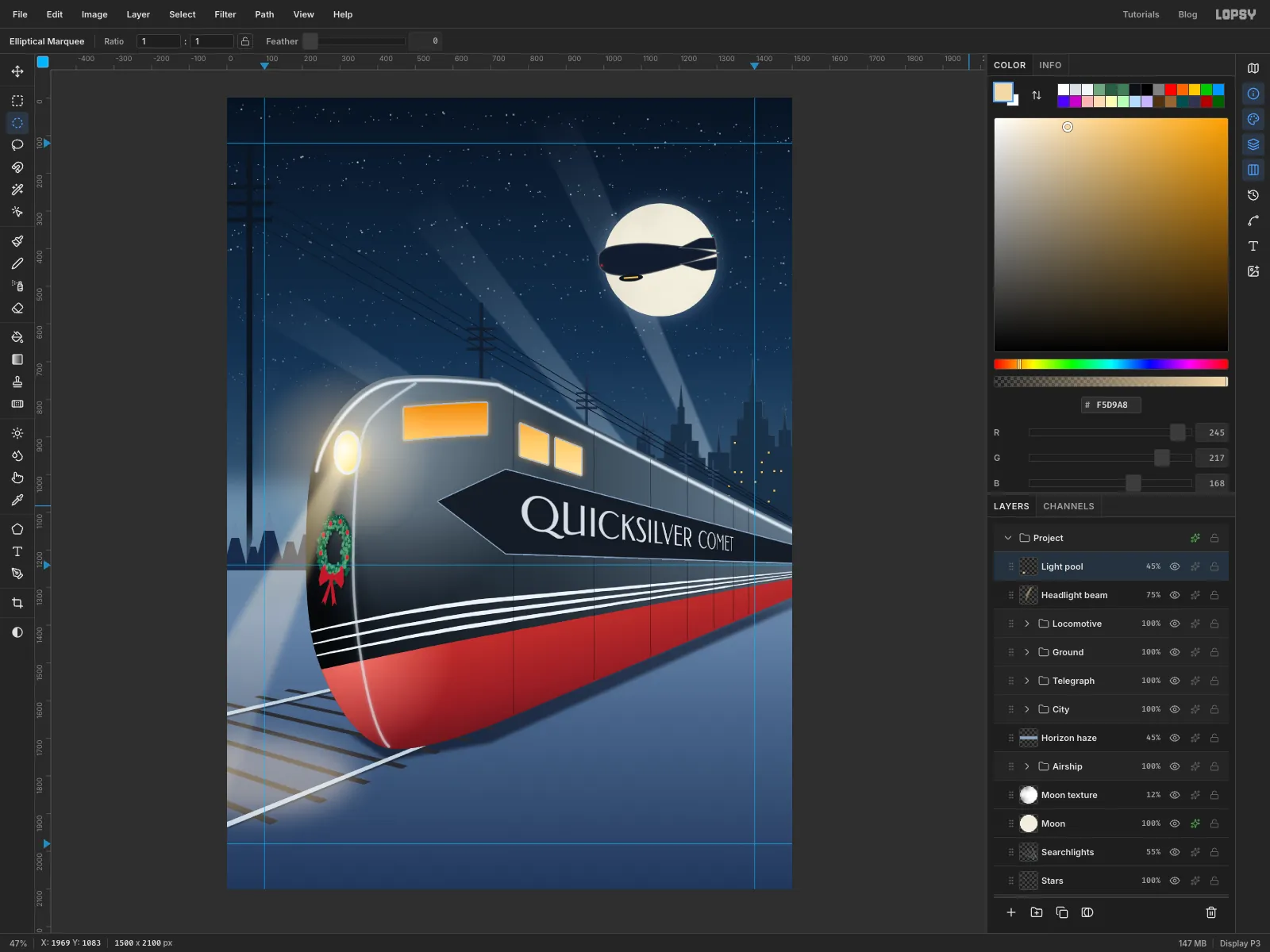This screenshot has height=952, width=1270.
Task: Create a new layer group folder
Action: pyautogui.click(x=1037, y=912)
